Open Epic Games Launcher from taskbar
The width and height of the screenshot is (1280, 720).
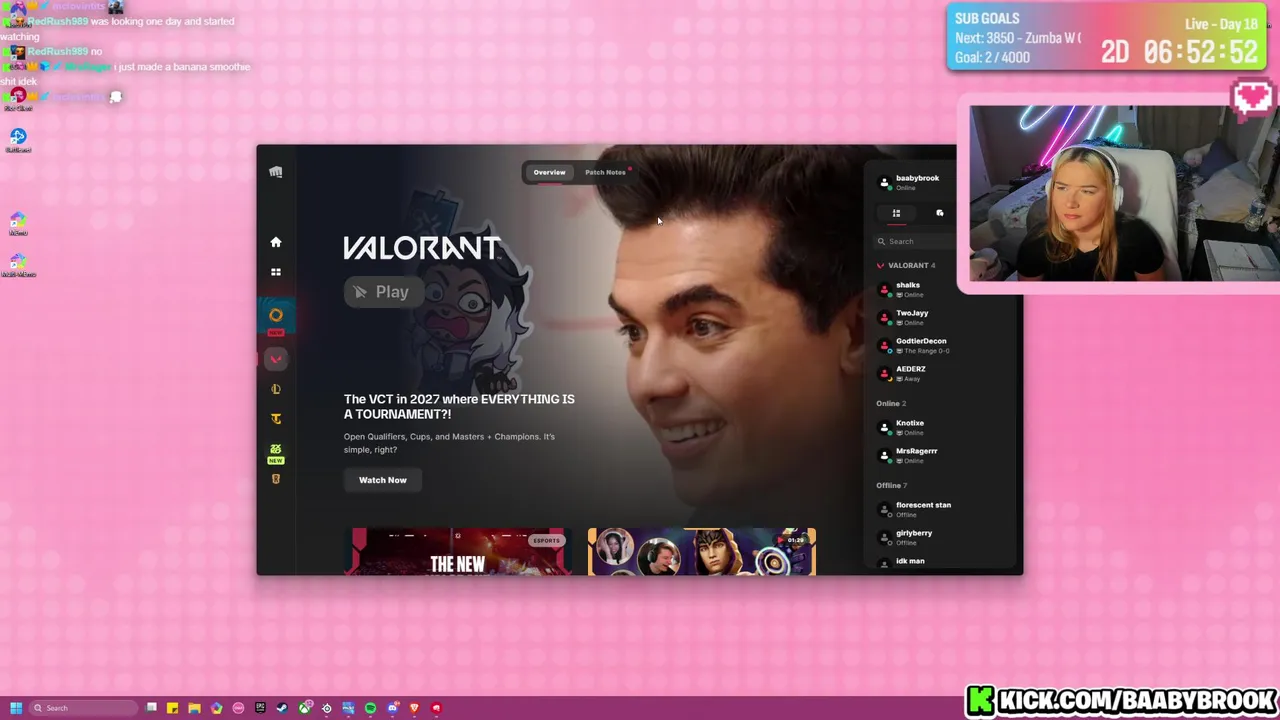point(260,708)
